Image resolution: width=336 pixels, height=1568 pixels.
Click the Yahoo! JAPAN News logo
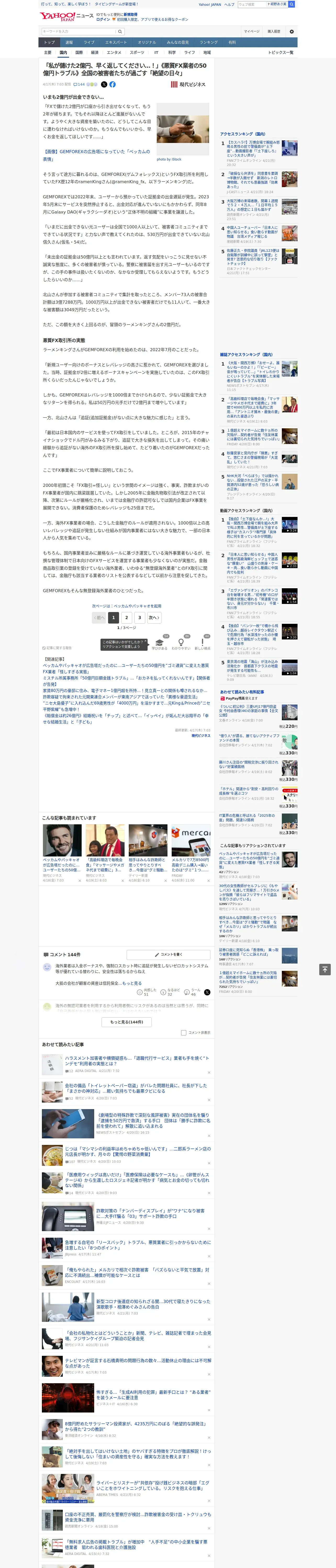(x=66, y=17)
